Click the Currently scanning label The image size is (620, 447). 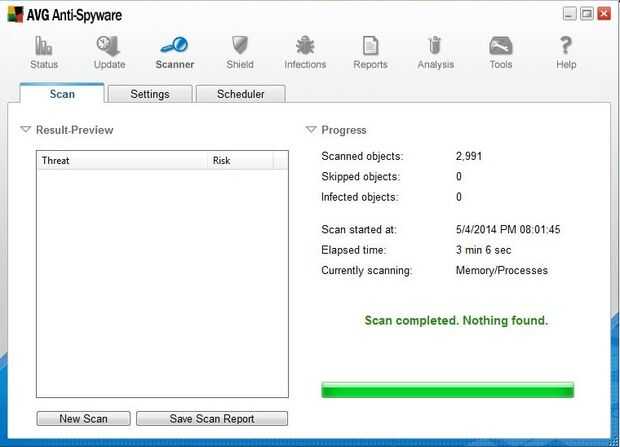tap(367, 271)
